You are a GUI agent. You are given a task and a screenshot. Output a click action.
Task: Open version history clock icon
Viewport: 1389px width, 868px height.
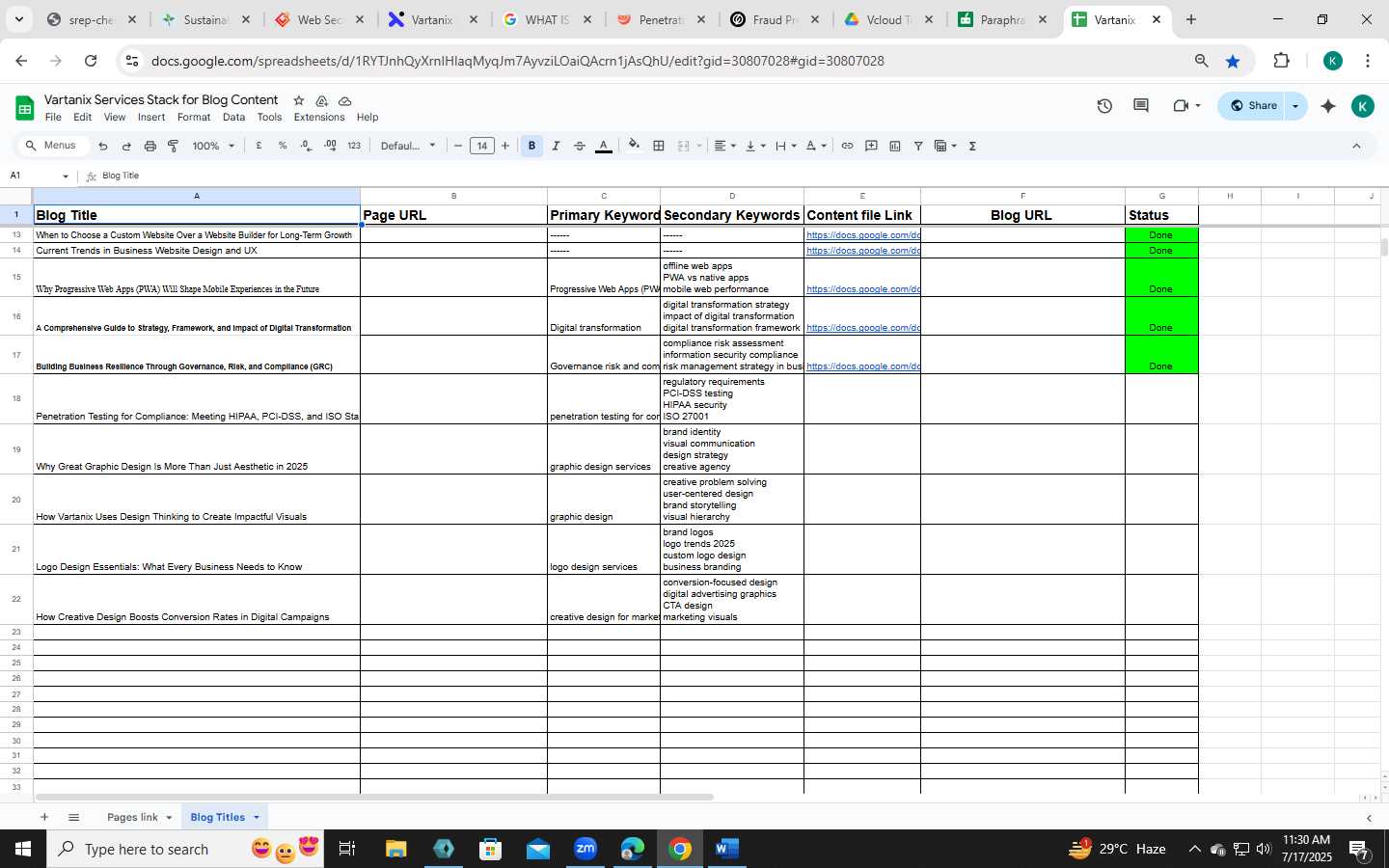(1104, 106)
